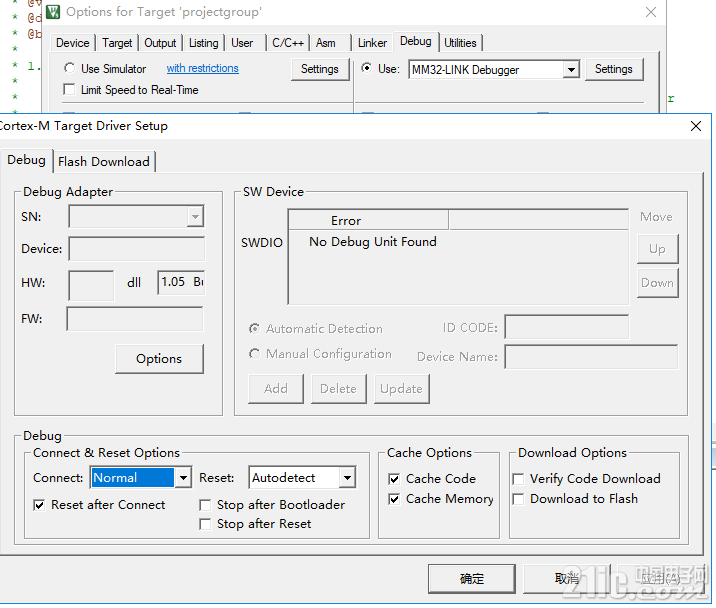716x608 pixels.
Task: Click the Device field in Debug Adapter
Action: pos(137,249)
